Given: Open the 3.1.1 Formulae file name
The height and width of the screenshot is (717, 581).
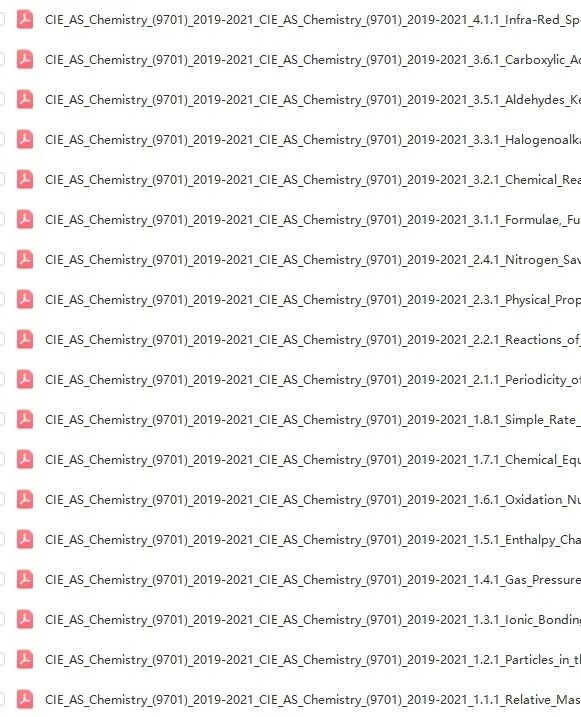Looking at the screenshot, I should (313, 220).
